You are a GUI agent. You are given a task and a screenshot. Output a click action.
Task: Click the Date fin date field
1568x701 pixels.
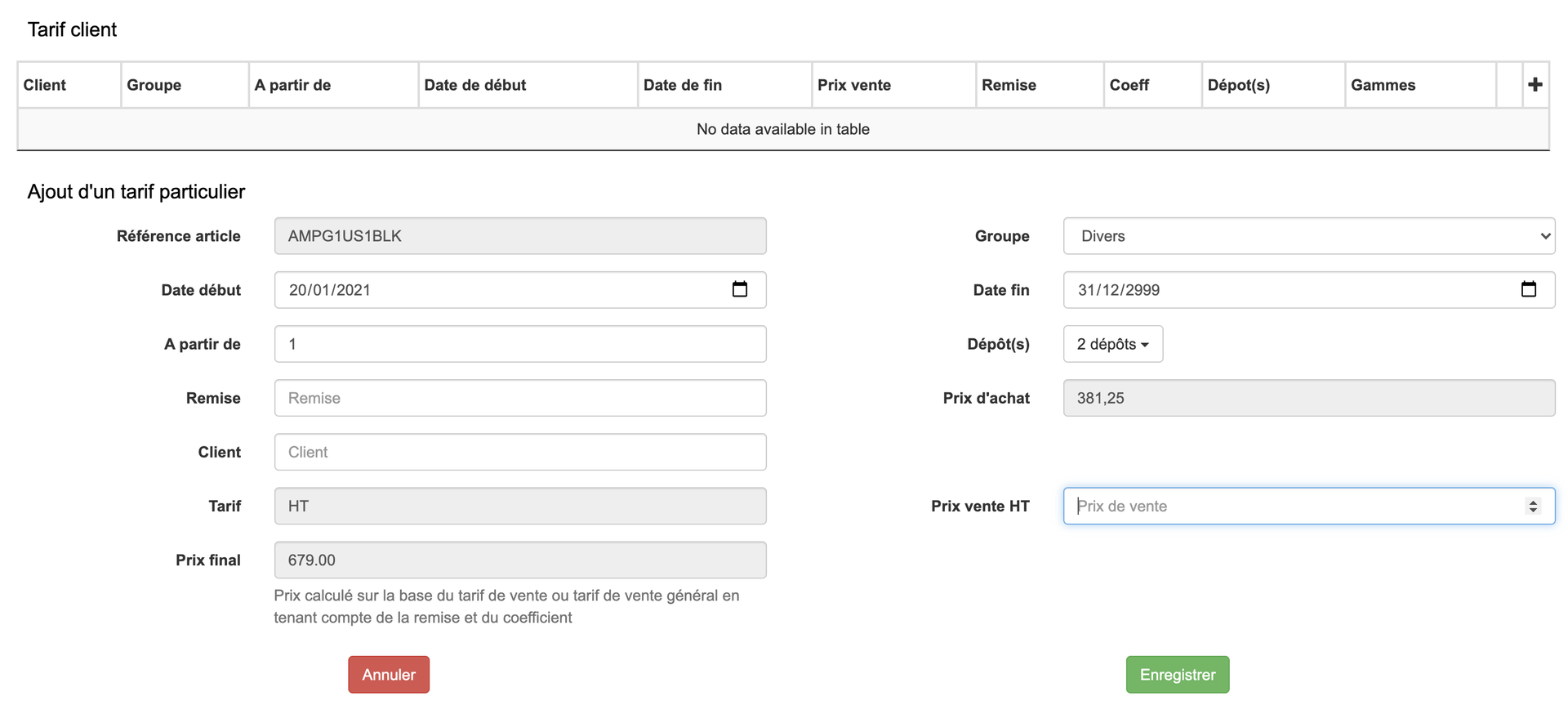pos(1282,290)
